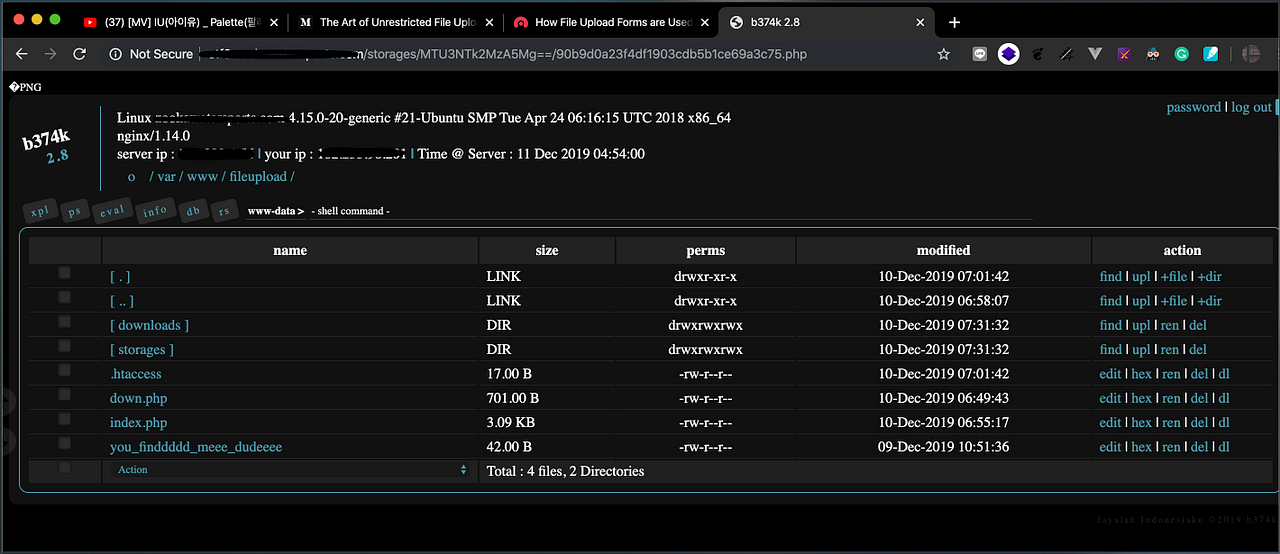Click edit for the .htaccess file
1280x554 pixels.
coord(1110,374)
